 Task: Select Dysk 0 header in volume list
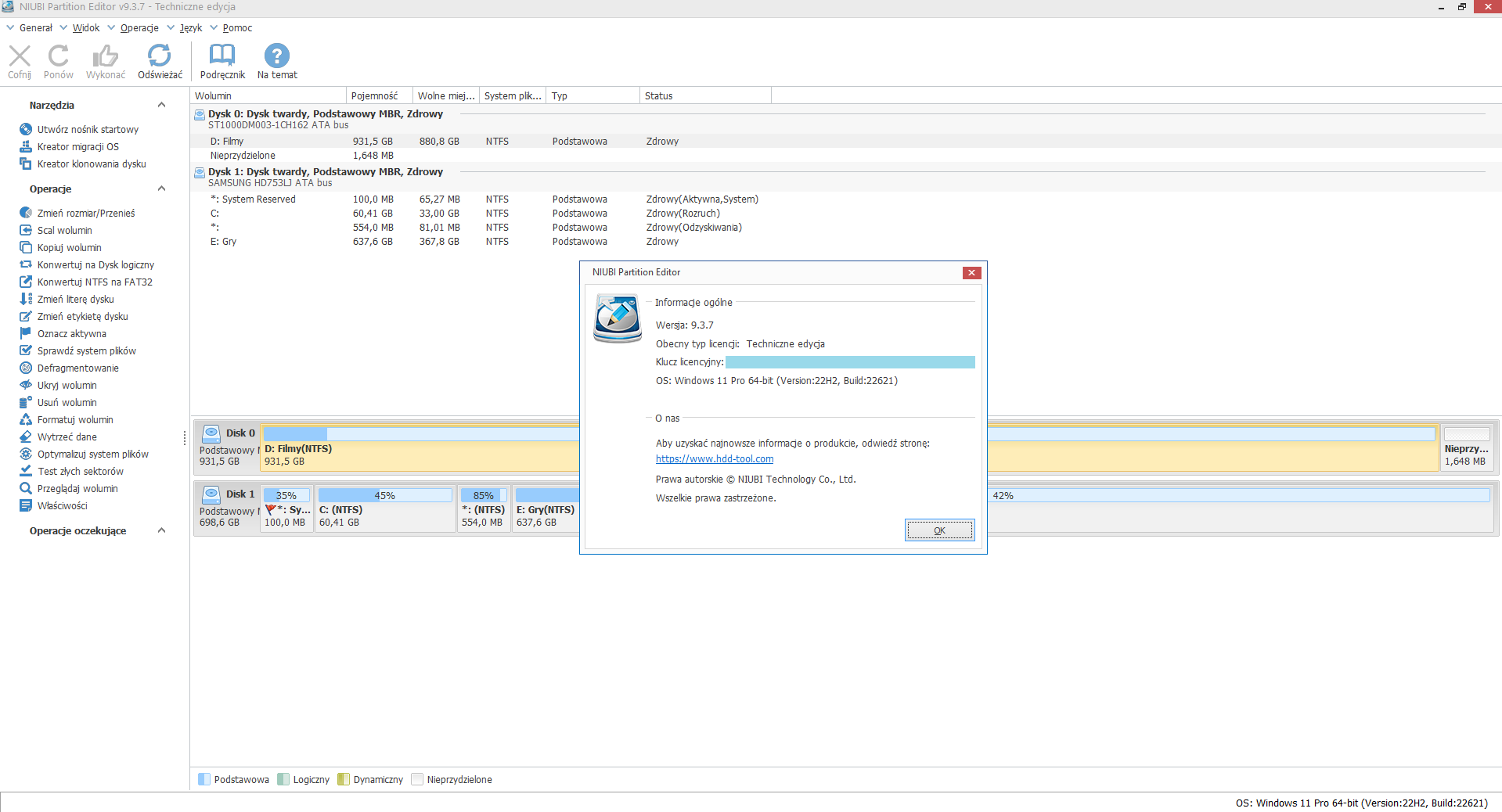point(845,119)
